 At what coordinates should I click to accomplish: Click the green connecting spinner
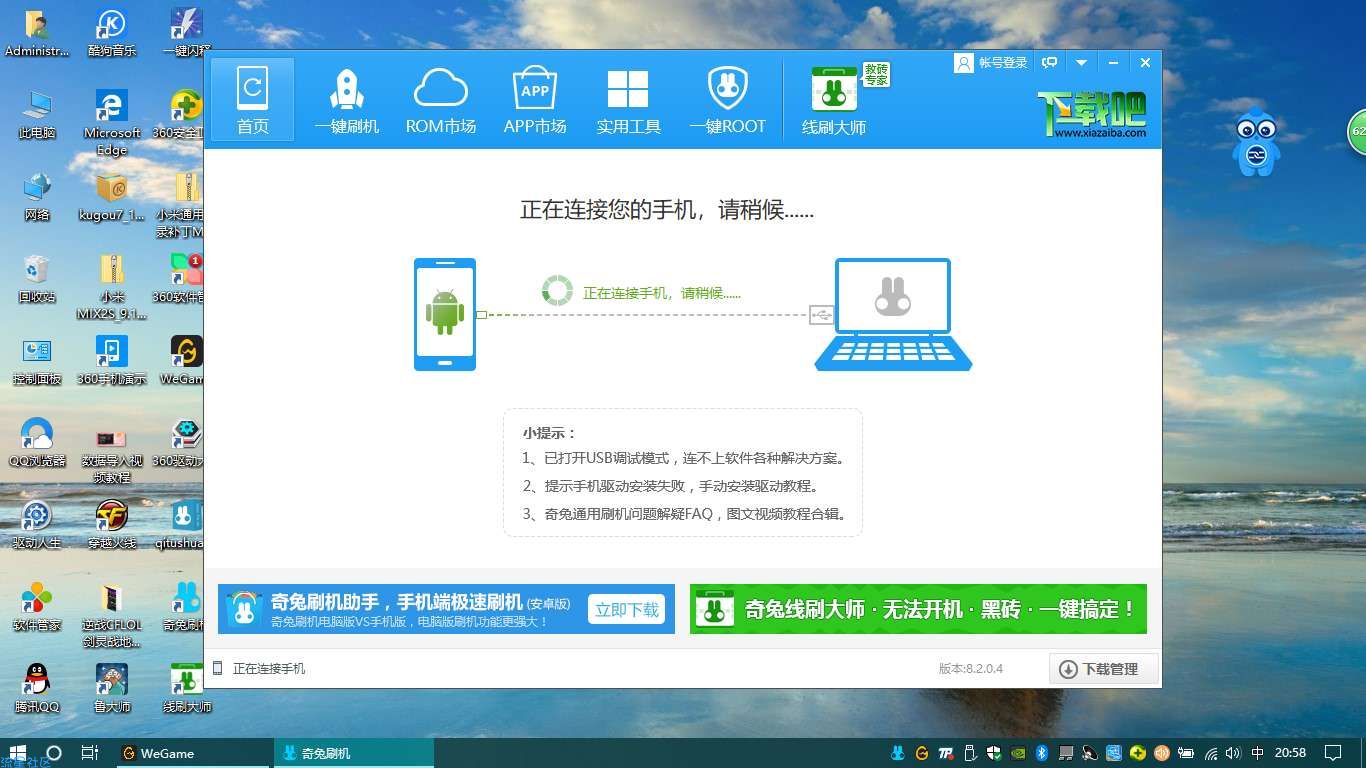click(557, 290)
